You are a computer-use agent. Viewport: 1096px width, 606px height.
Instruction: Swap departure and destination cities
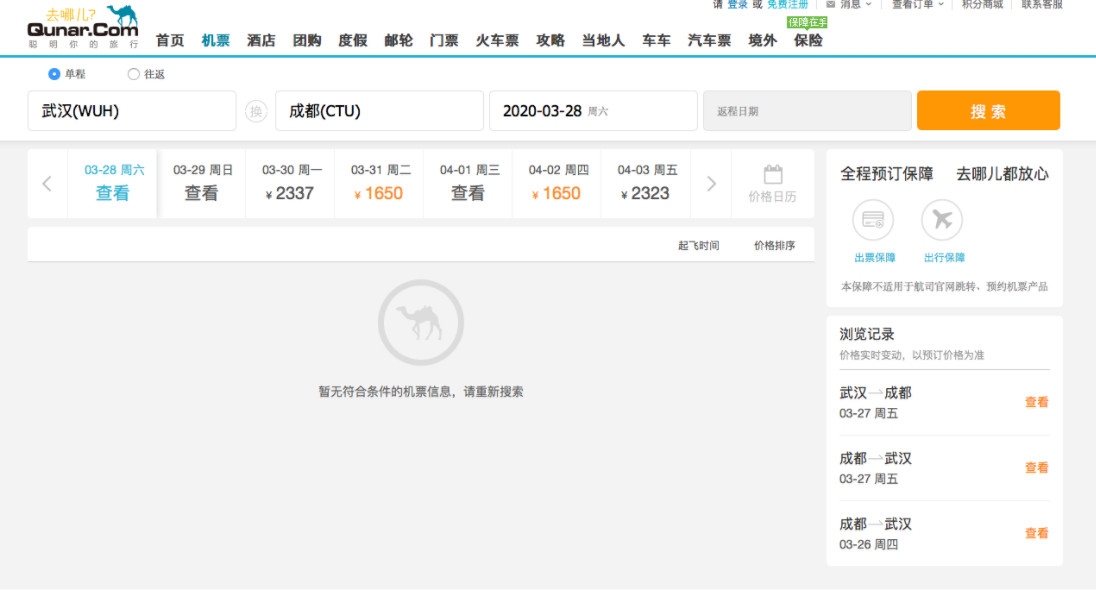[256, 111]
